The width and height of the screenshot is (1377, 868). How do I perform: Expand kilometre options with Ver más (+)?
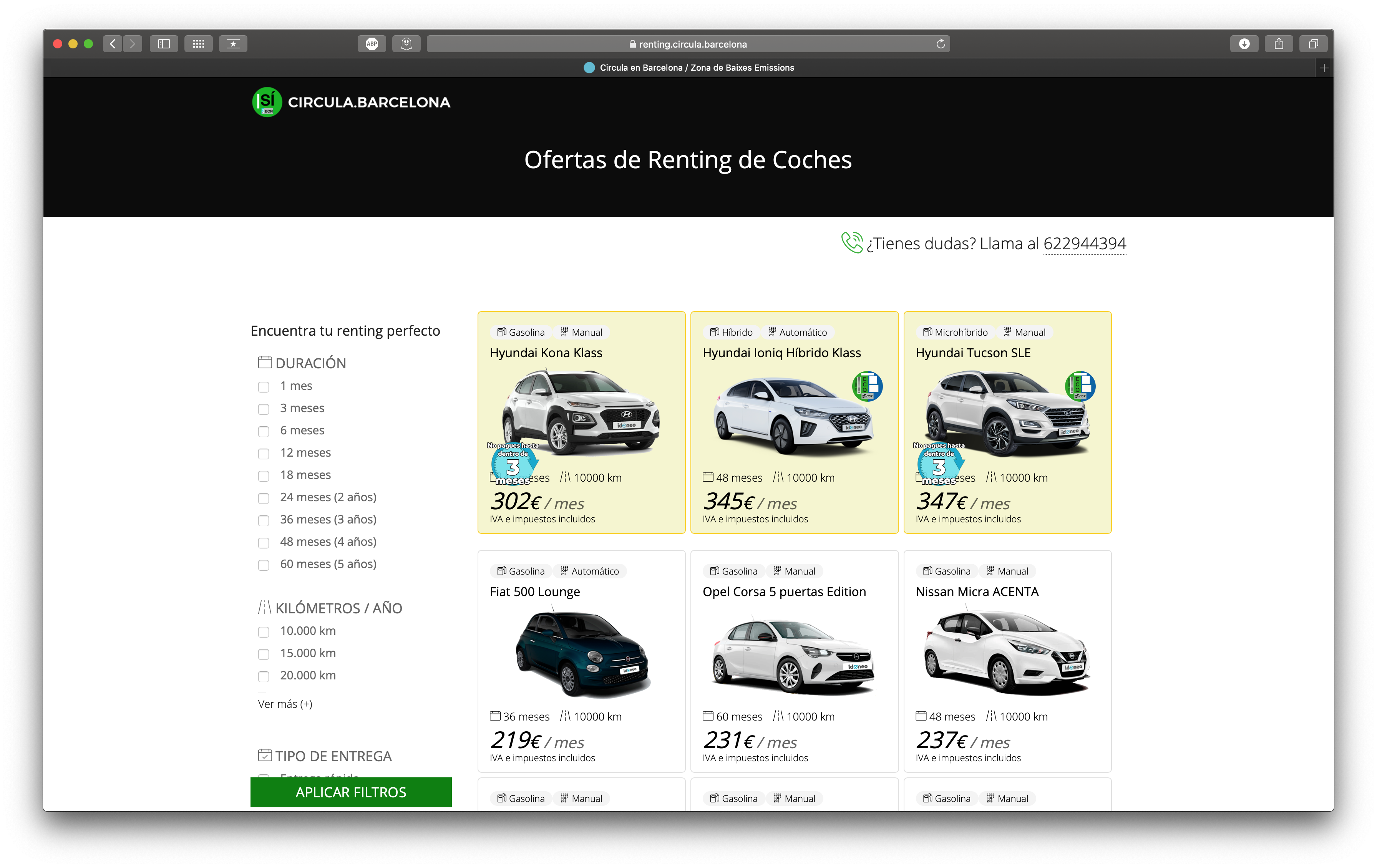click(x=285, y=704)
